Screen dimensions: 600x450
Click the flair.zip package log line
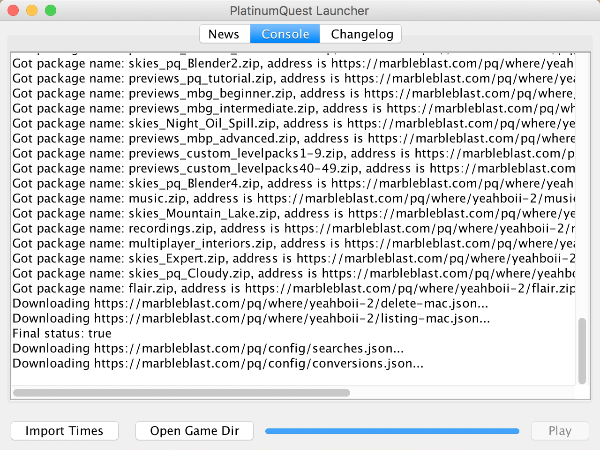pos(250,290)
